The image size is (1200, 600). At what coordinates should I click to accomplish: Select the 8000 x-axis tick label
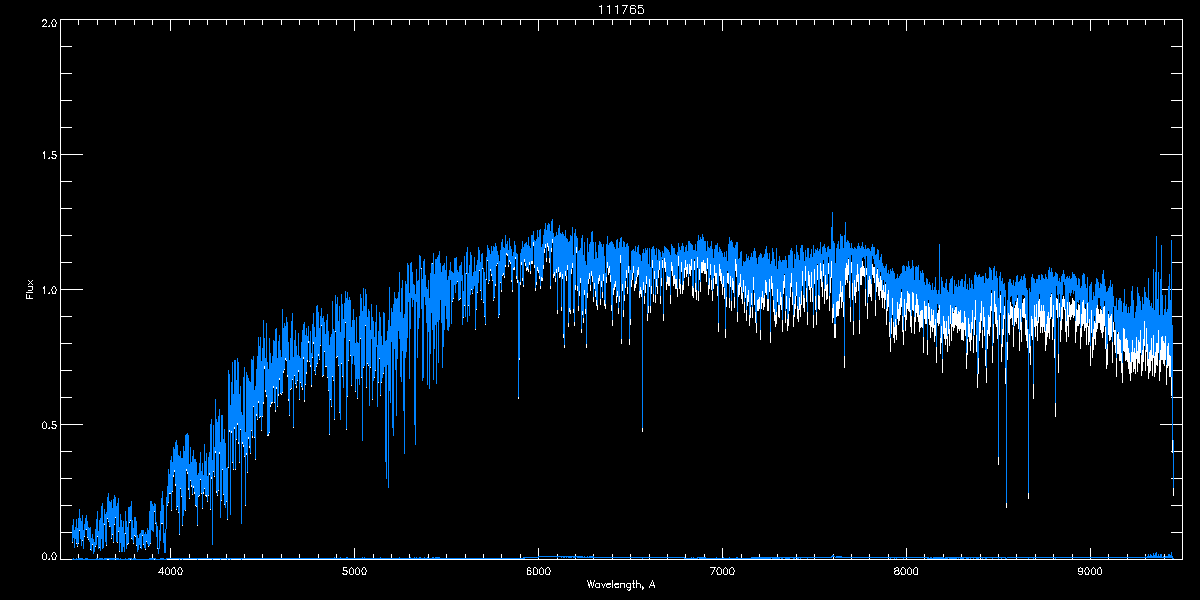click(x=906, y=572)
